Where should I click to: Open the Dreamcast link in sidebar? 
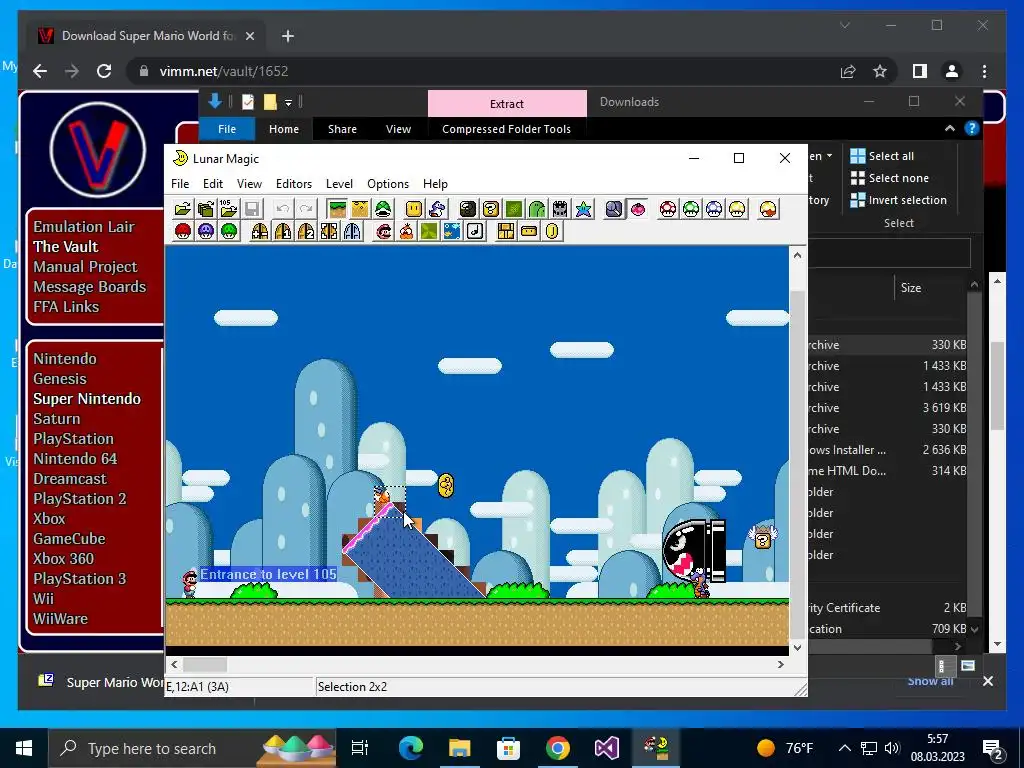[x=70, y=479]
